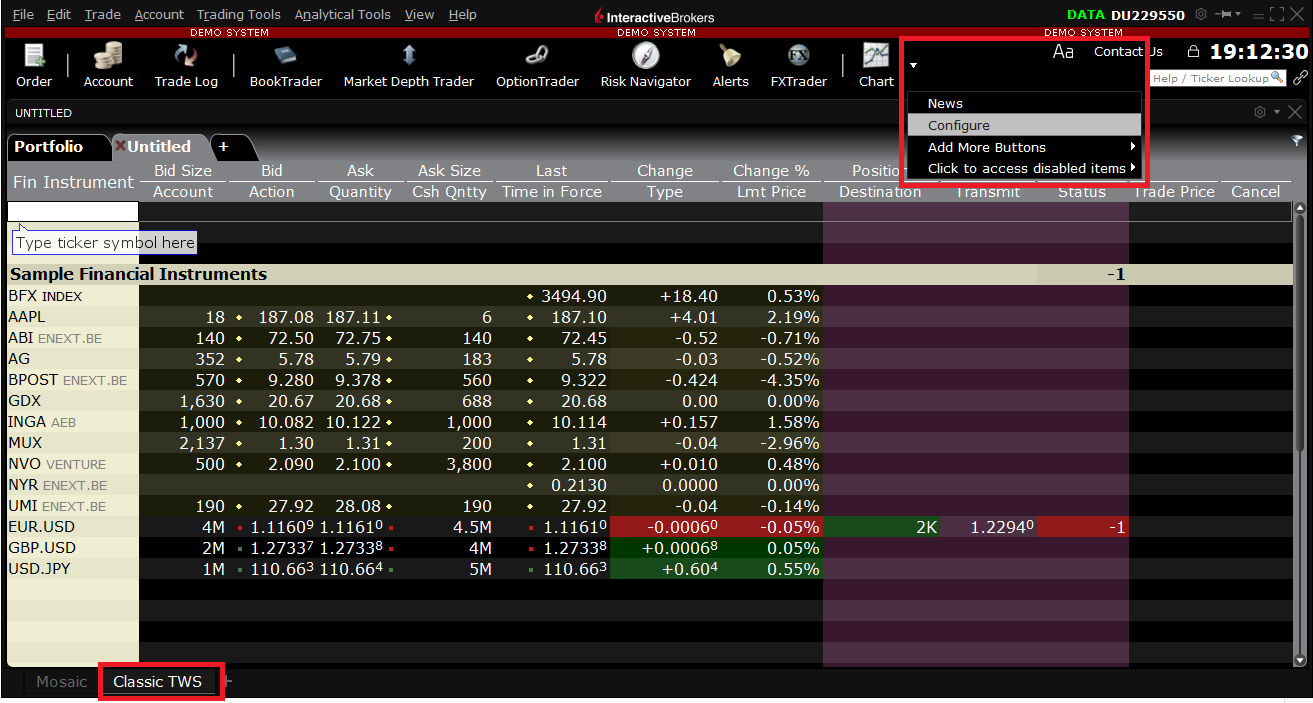Screen dimensions: 1313x703
Task: Open the Trade Log tool
Action: (186, 66)
